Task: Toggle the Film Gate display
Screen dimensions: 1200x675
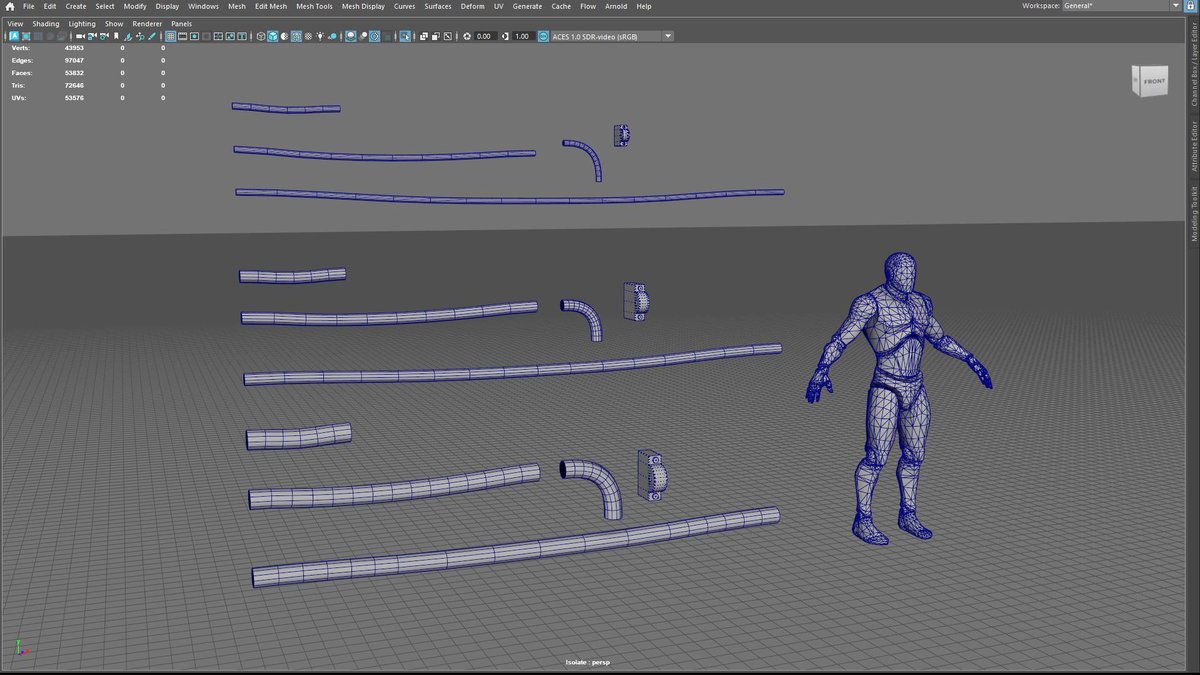Action: point(182,36)
